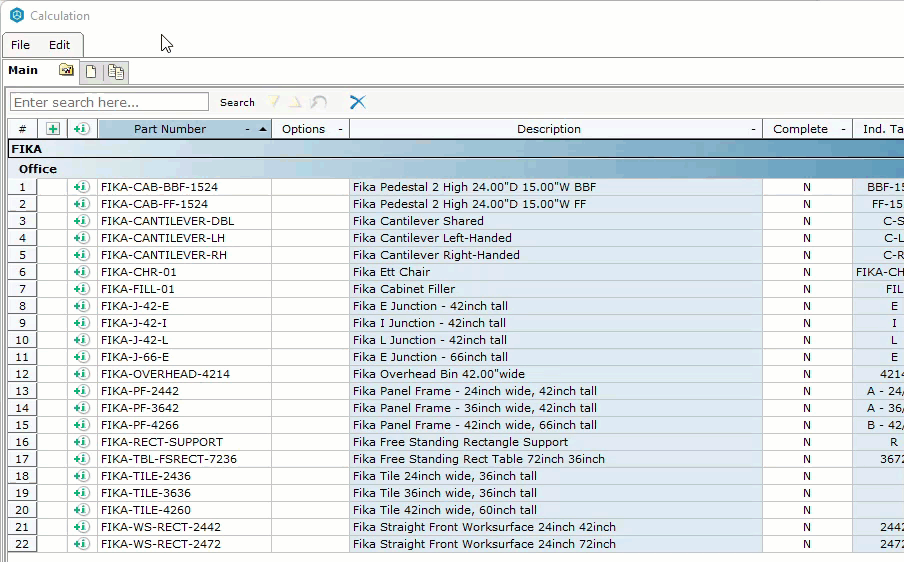Click info icon for FIKA-J-42-E

coord(82,305)
